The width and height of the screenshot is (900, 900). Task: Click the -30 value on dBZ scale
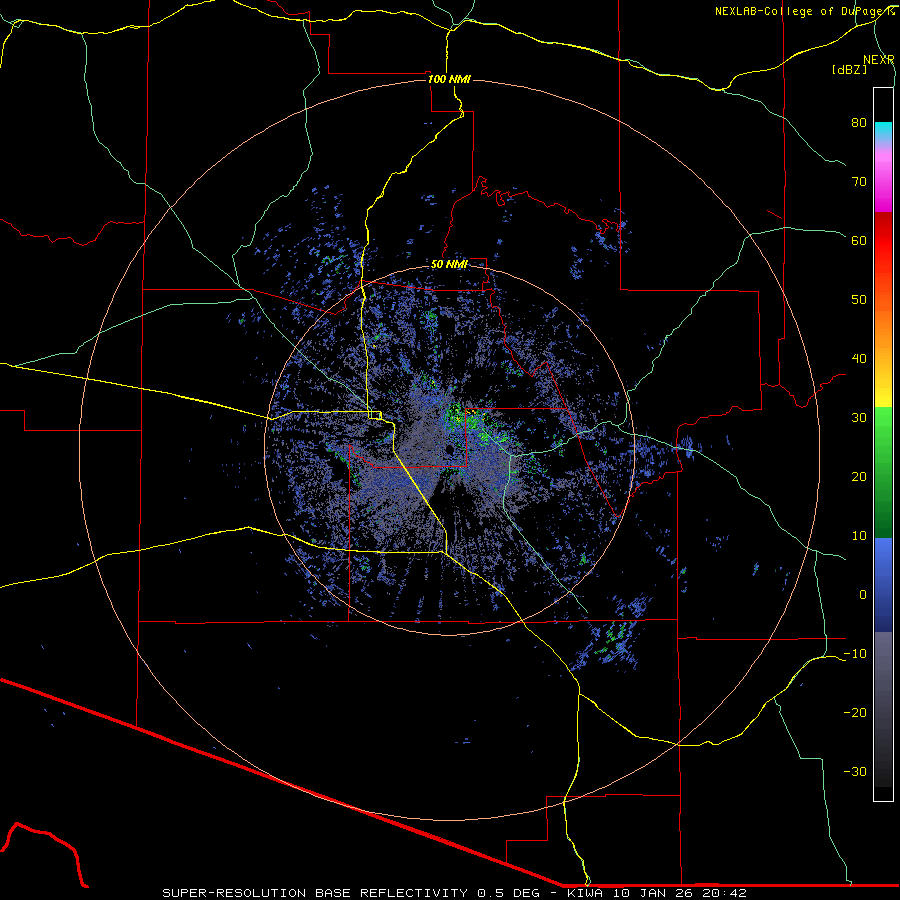click(x=855, y=771)
